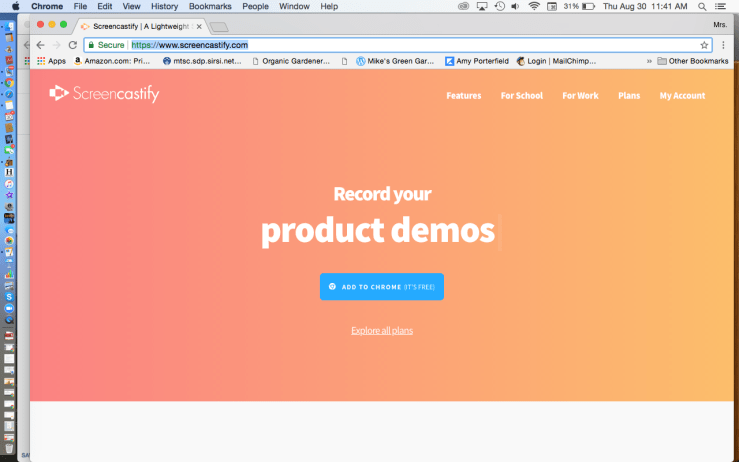Click the volume icon in menu bar

click(x=515, y=6)
